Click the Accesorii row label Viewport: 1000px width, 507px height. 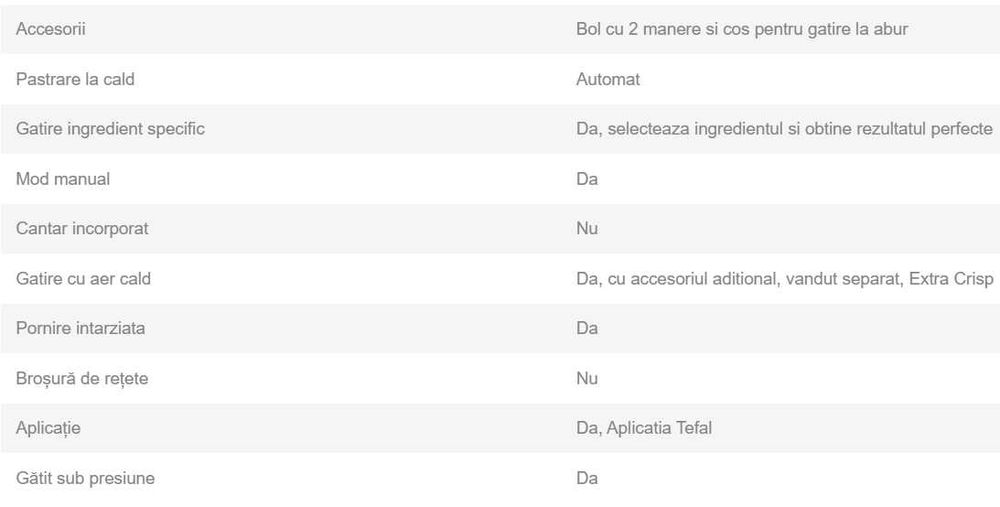(51, 29)
